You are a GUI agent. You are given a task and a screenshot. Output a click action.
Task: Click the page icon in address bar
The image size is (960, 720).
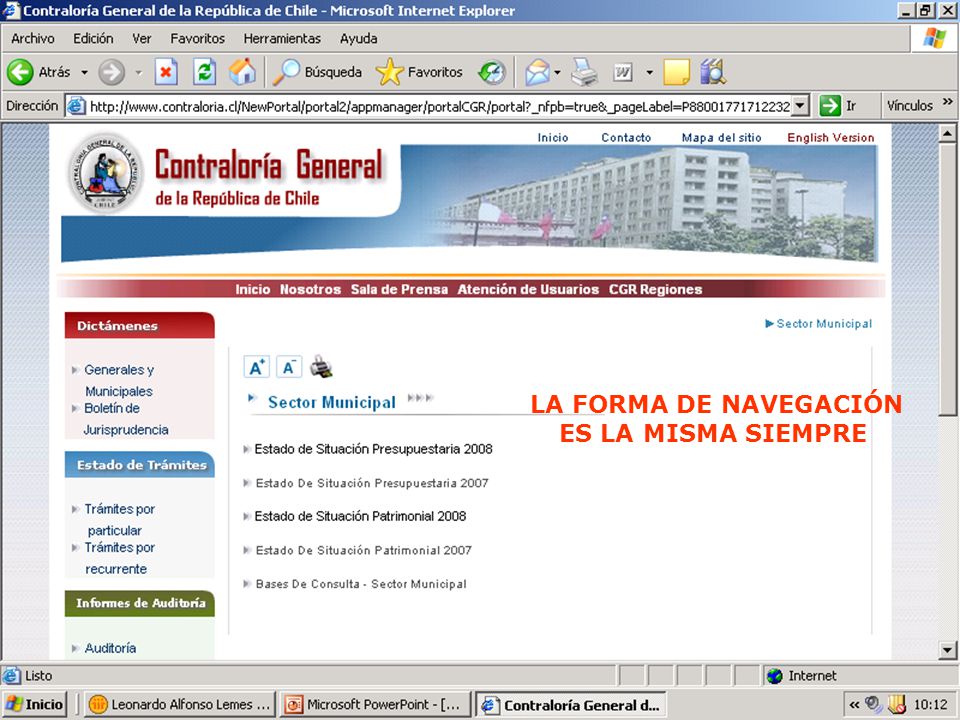[76, 106]
